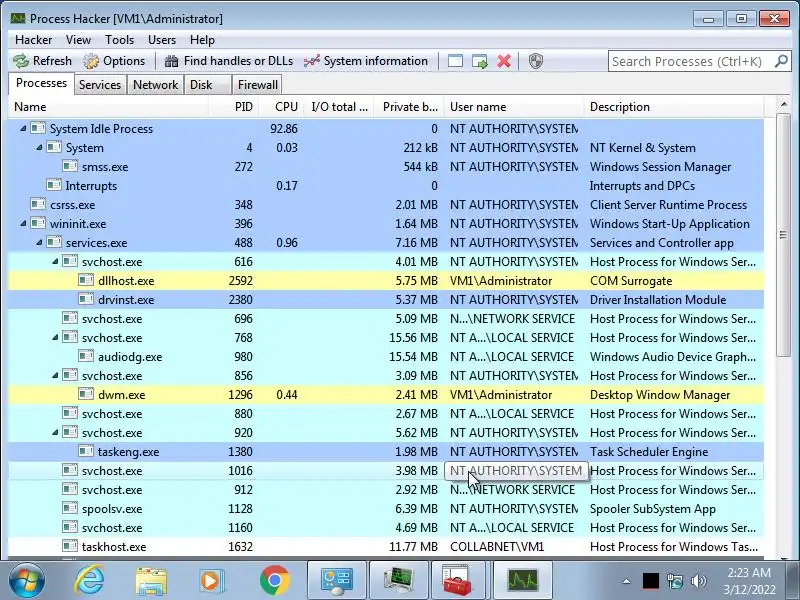This screenshot has width=800, height=600.
Task: Select svchost.exe with PID 880
Action: [386, 414]
